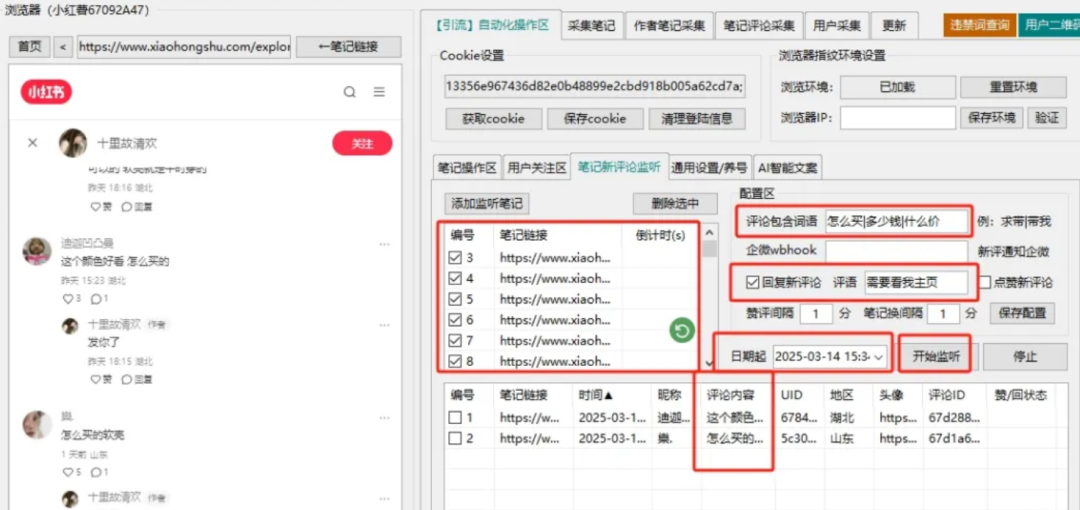Switch to 用户关注区 sub-tab

[x=537, y=167]
